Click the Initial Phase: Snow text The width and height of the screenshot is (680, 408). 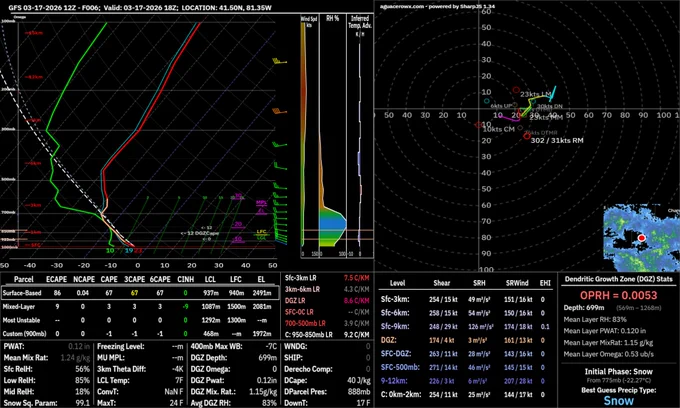pos(618,372)
